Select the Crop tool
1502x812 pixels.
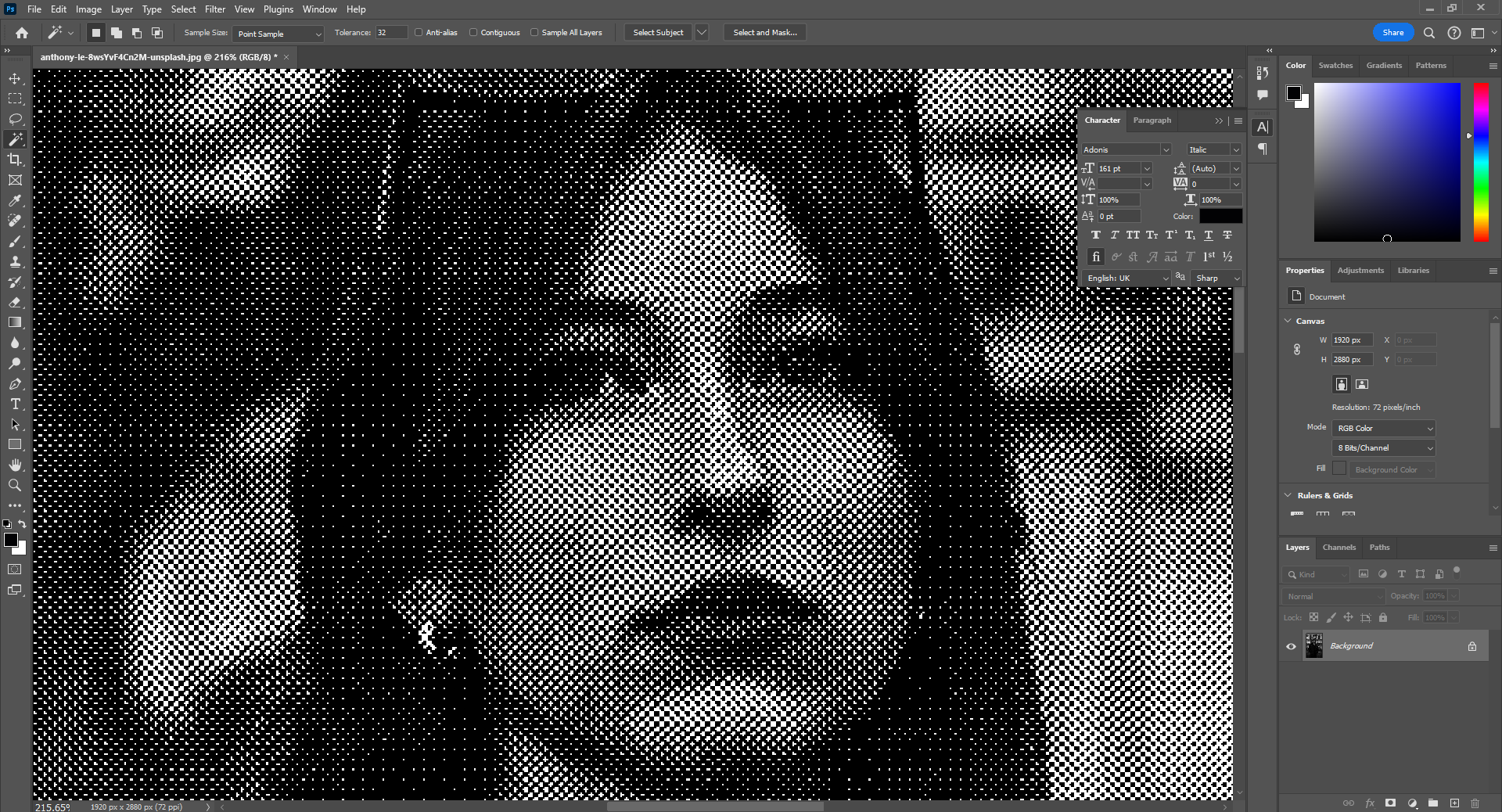[x=15, y=160]
